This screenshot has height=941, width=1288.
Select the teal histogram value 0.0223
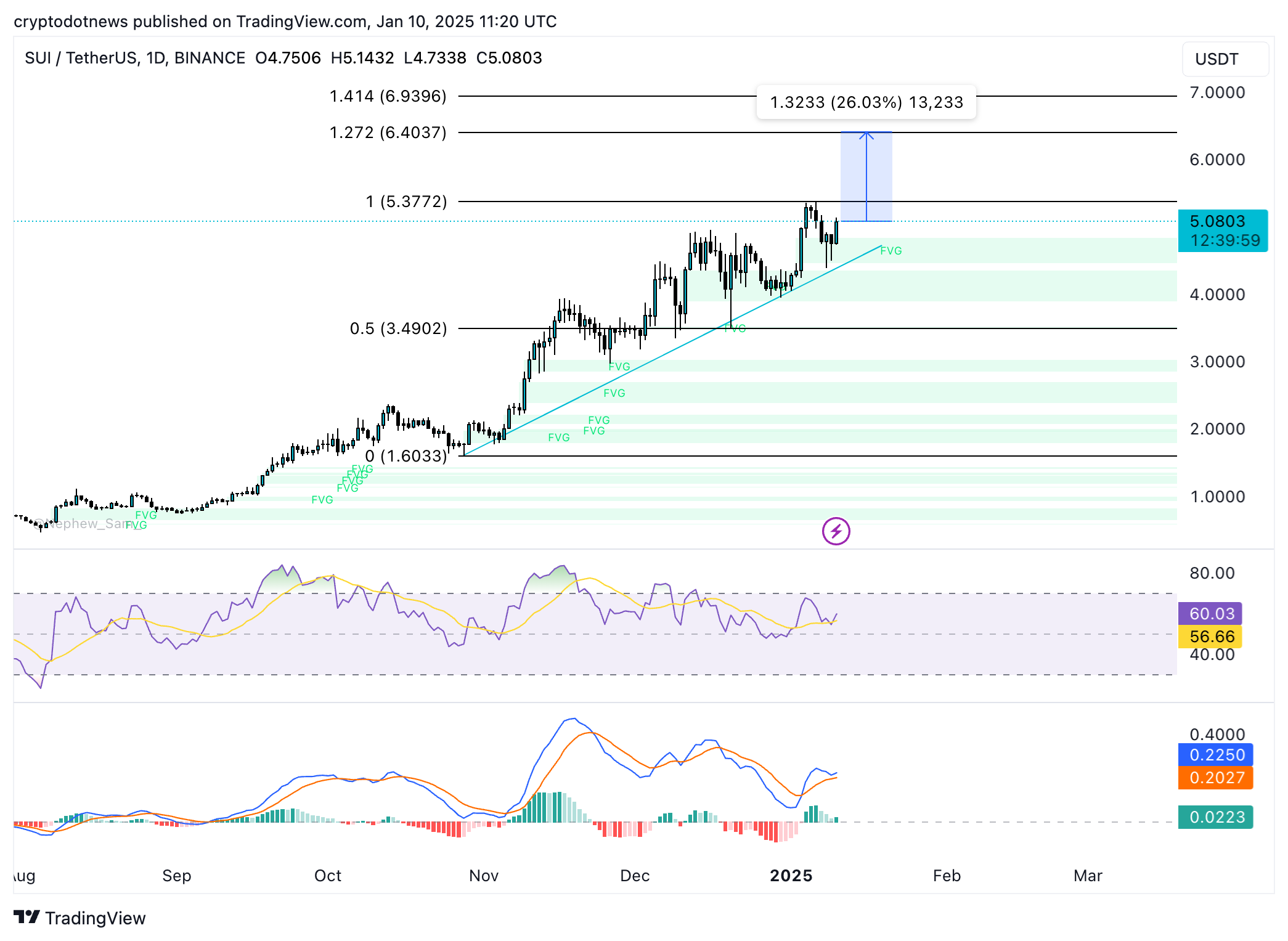(1215, 817)
